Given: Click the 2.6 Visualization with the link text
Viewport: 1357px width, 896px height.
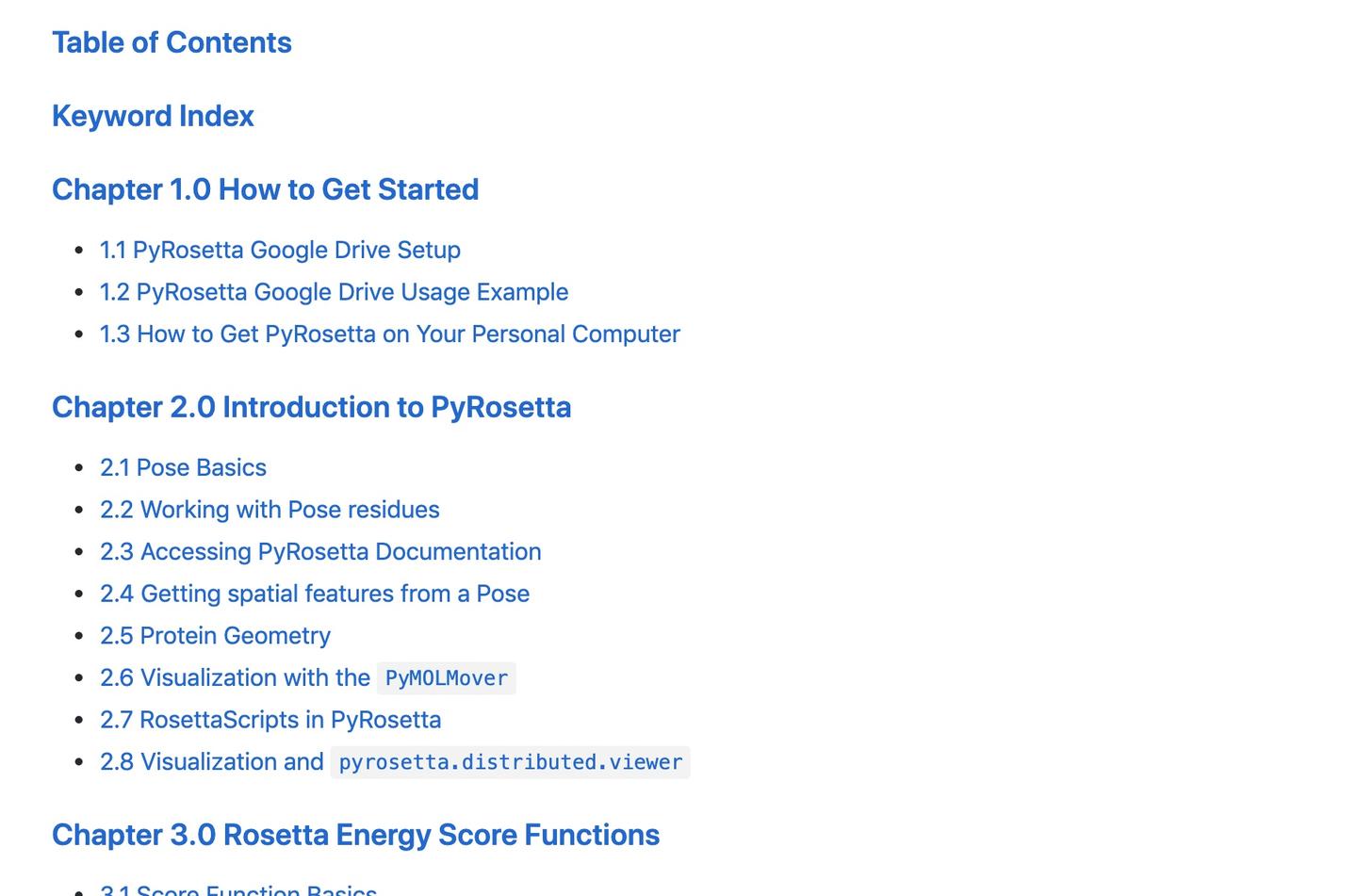Looking at the screenshot, I should (235, 678).
